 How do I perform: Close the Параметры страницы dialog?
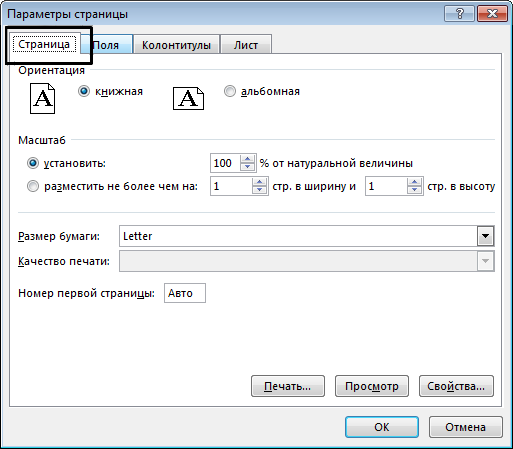coord(492,14)
